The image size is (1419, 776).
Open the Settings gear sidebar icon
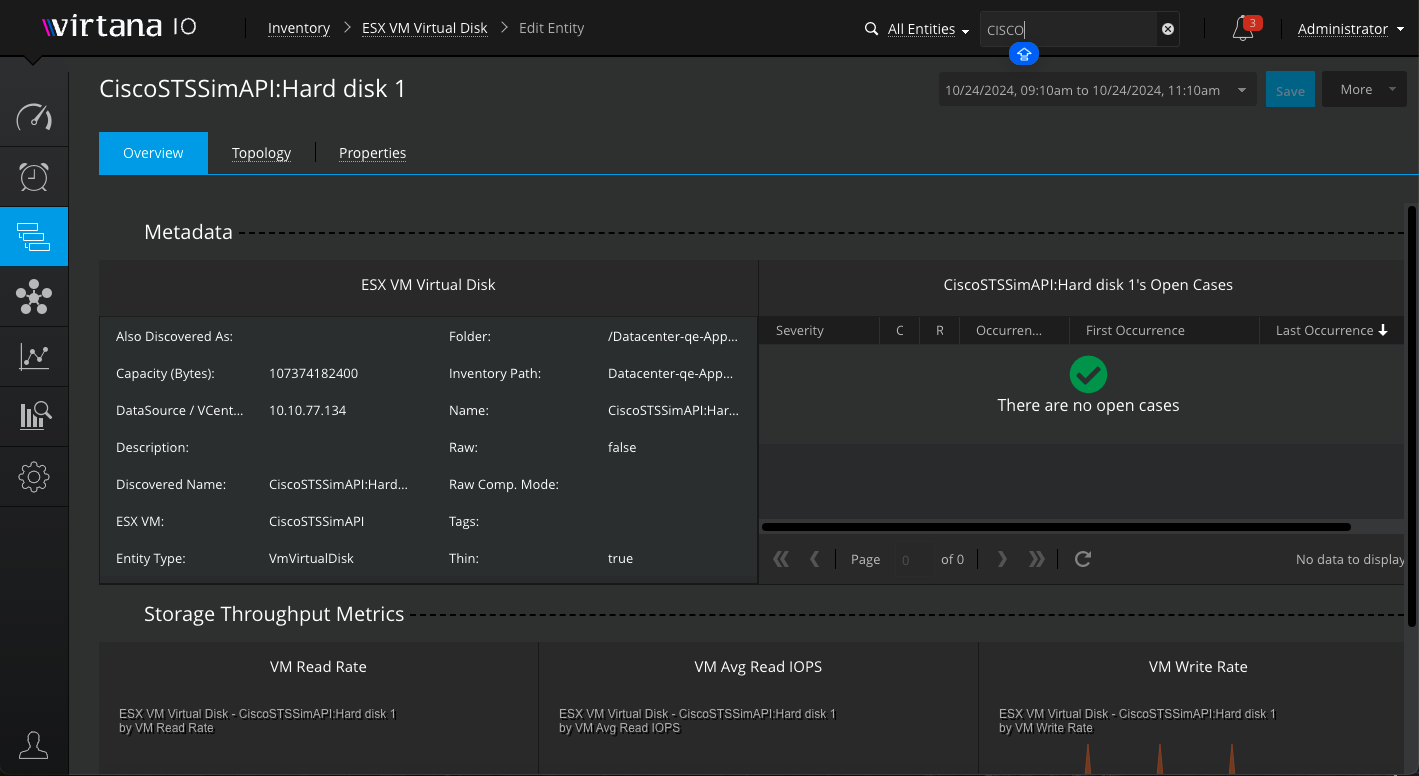pyautogui.click(x=34, y=476)
